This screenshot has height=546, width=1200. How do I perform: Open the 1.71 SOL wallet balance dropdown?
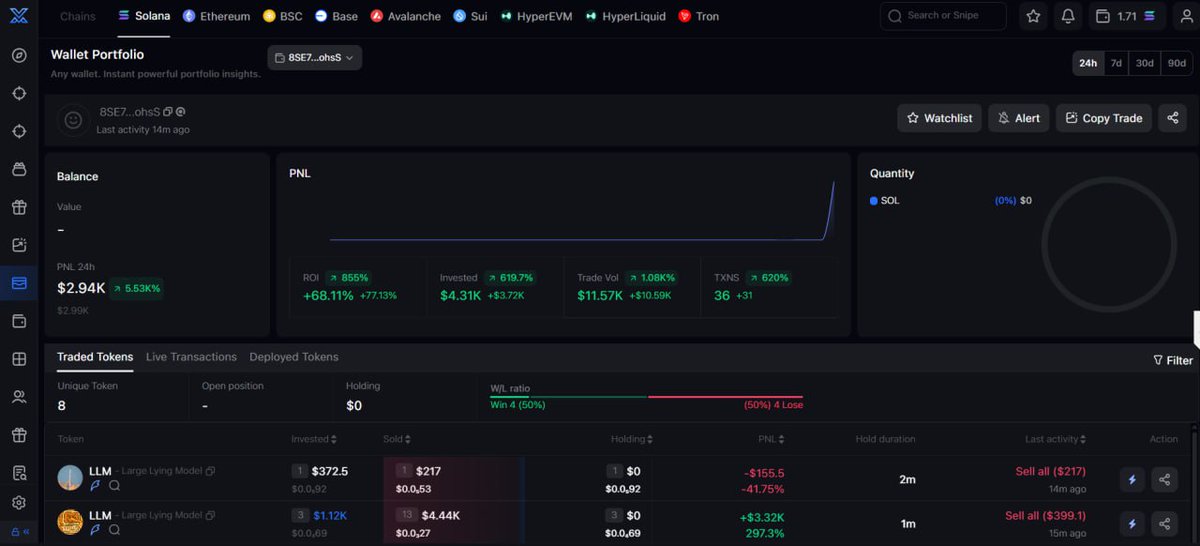click(1126, 16)
